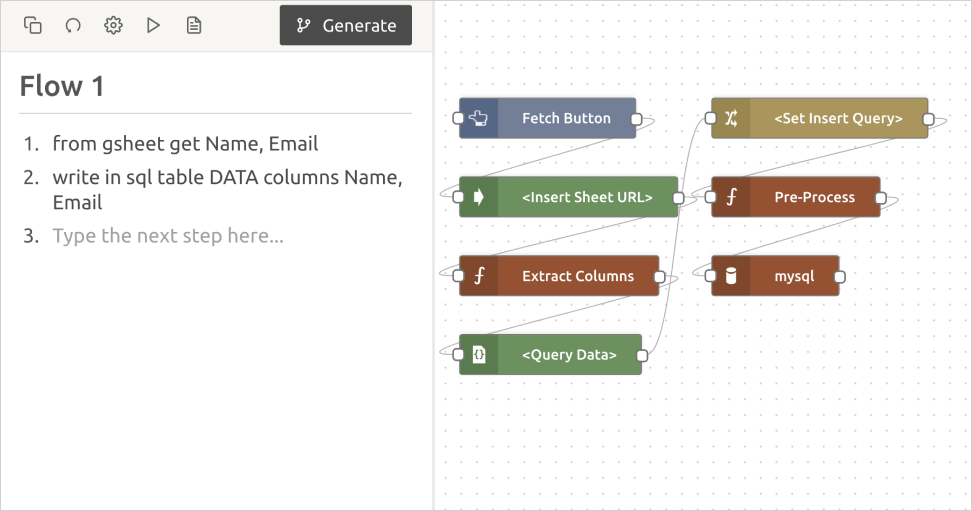972x511 pixels.
Task: Open settings via the gear icon
Action: (x=113, y=26)
